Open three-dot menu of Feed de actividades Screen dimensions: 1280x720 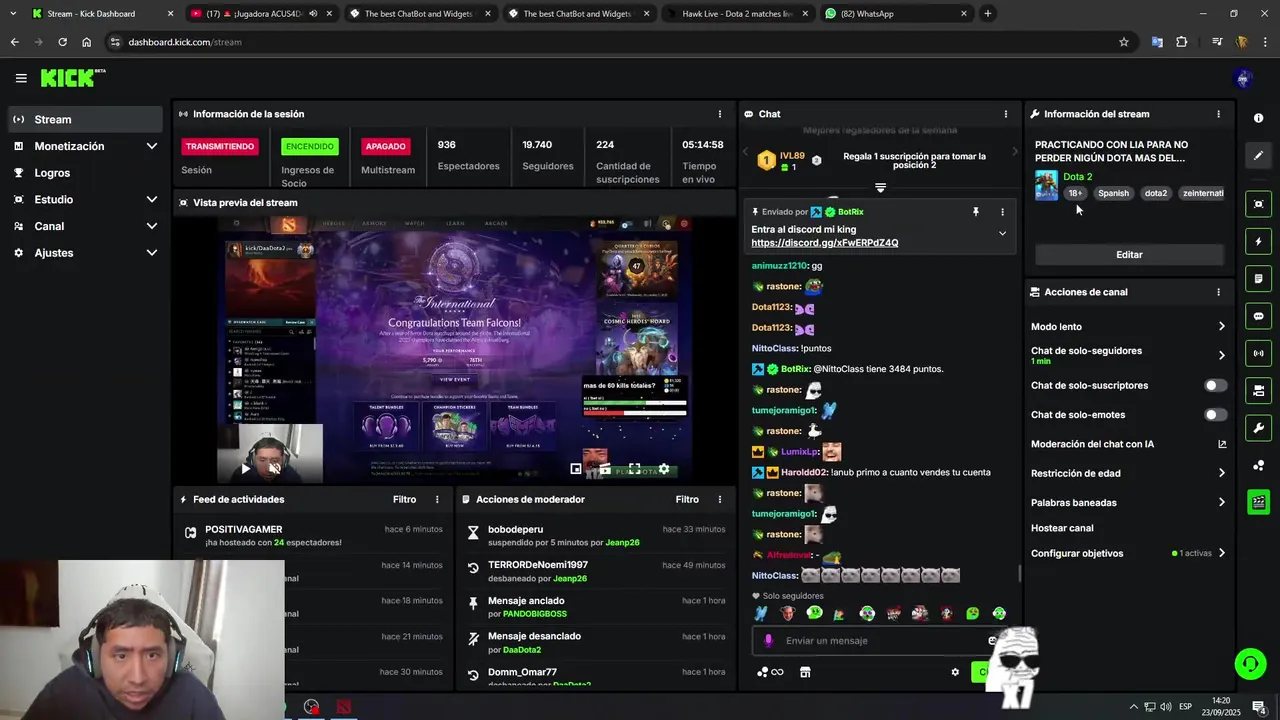pyautogui.click(x=437, y=499)
